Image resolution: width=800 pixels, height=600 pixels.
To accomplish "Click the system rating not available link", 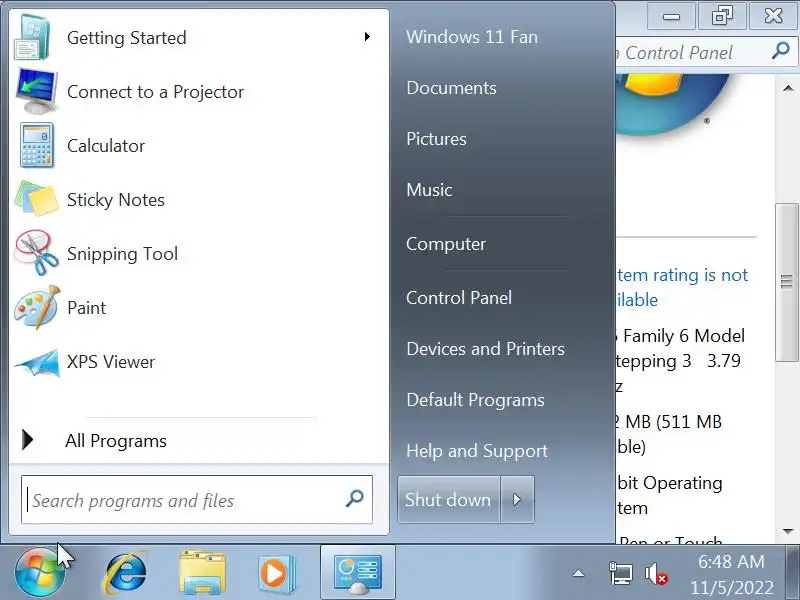I will tap(682, 287).
